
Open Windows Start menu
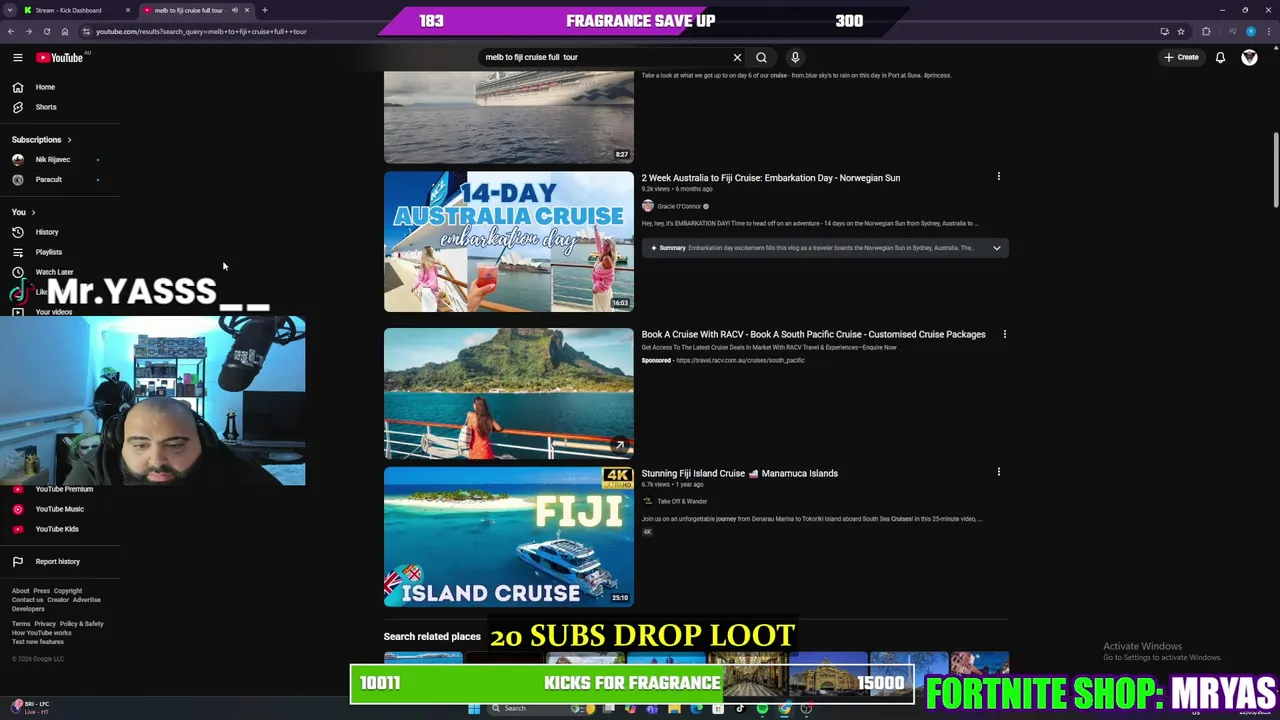[474, 708]
